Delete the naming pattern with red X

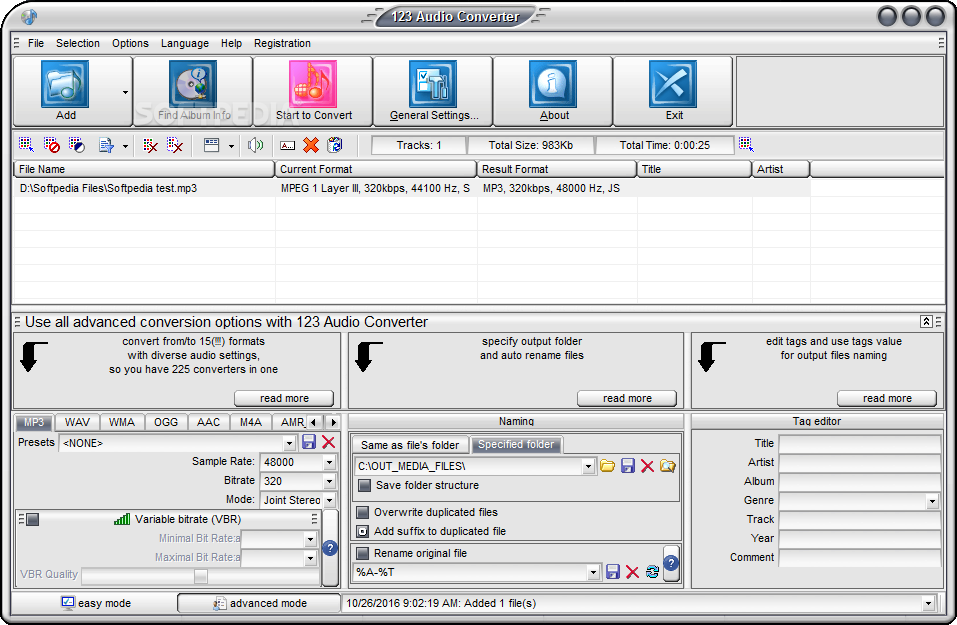point(632,572)
